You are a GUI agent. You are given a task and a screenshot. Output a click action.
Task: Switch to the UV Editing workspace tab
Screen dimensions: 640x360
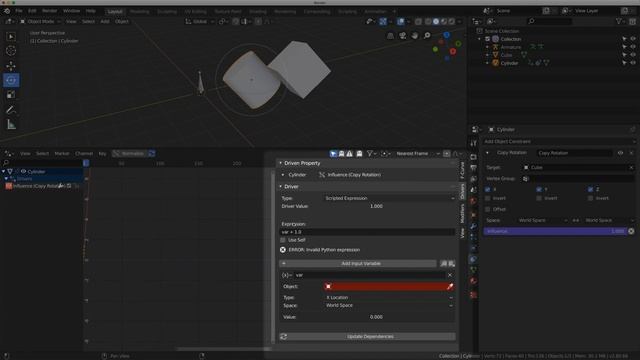(196, 11)
